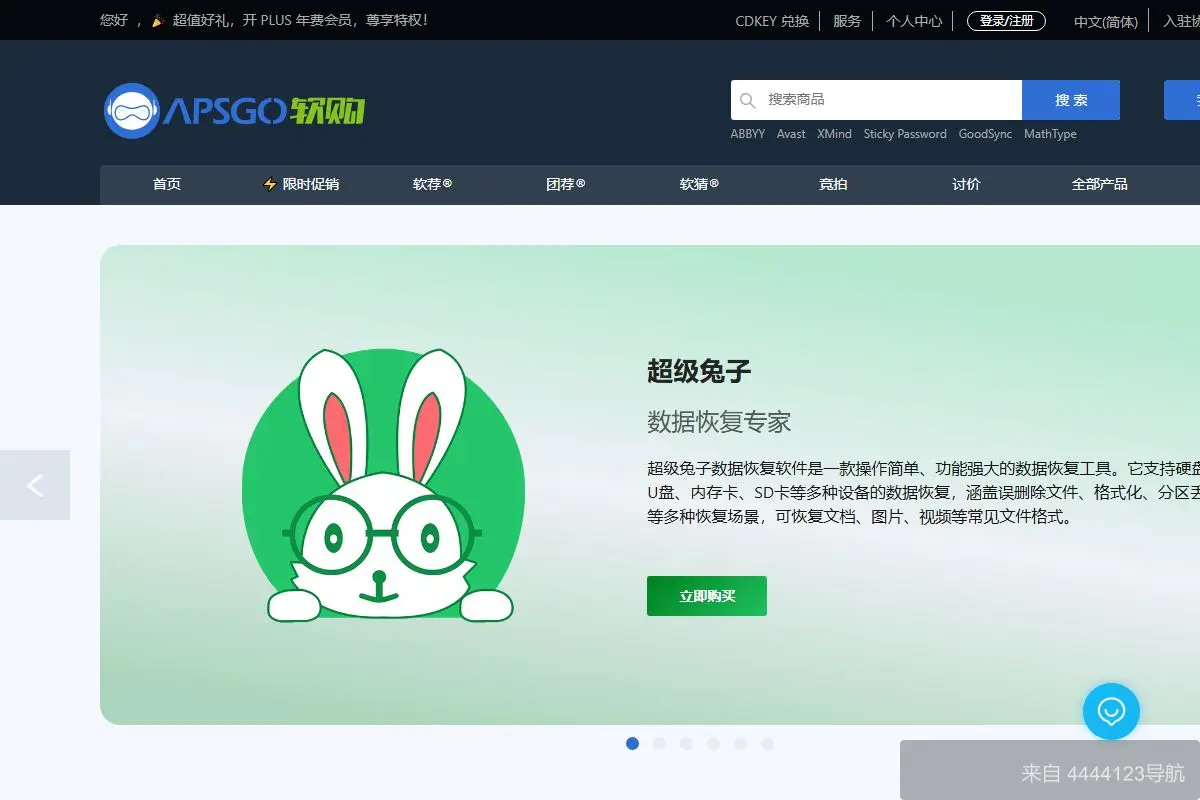Open the 全部产品 menu item
The image size is (1200, 800).
click(1100, 184)
